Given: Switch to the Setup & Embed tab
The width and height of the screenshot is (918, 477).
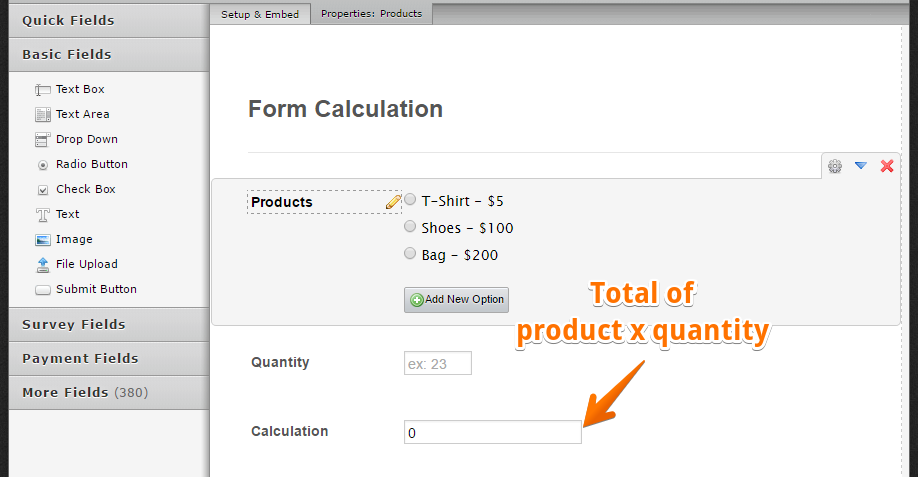Looking at the screenshot, I should click(x=260, y=14).
